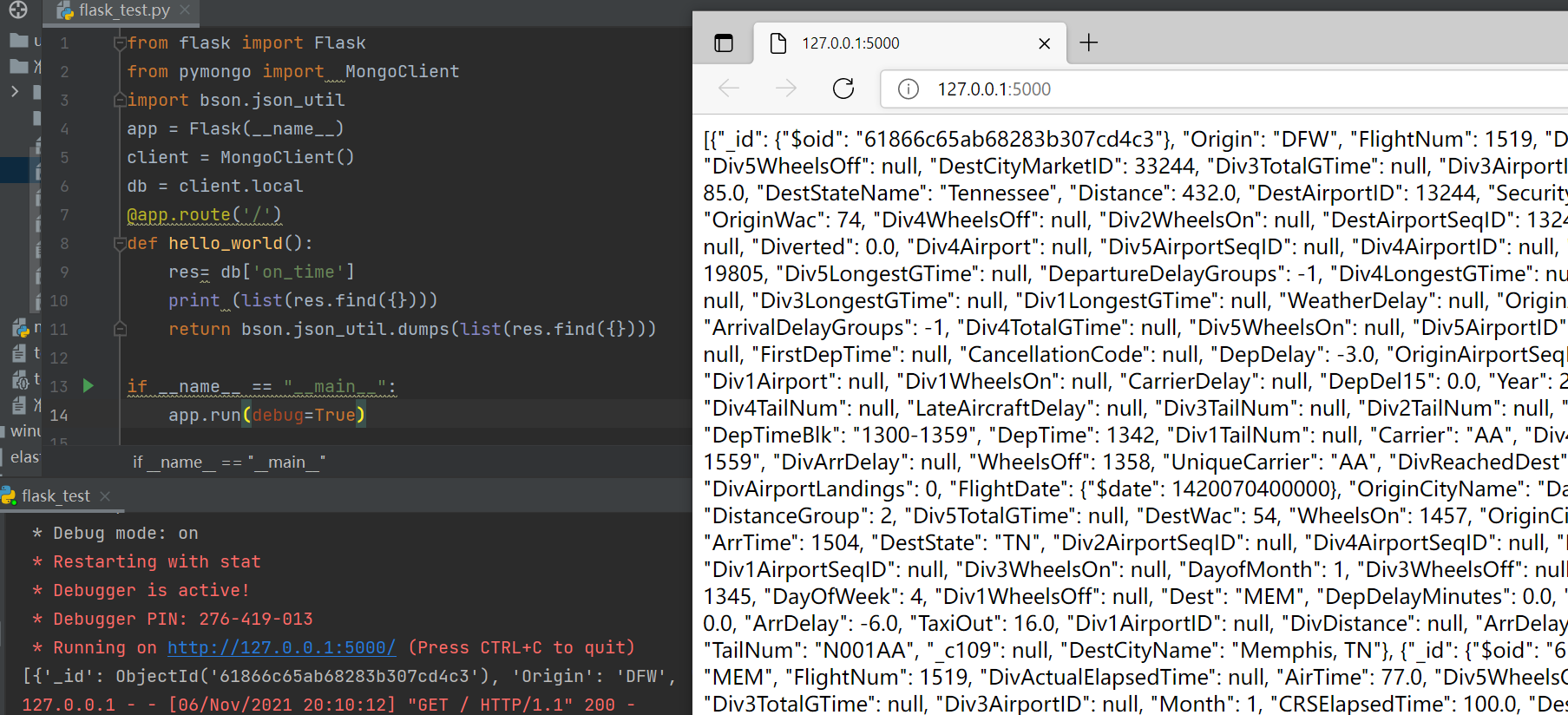Close the flask_test.py editor tab

[185, 10]
